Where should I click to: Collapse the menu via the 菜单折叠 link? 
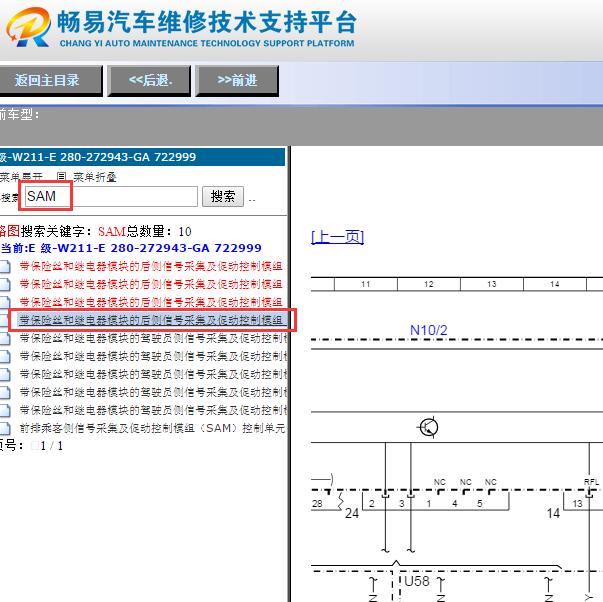point(95,177)
